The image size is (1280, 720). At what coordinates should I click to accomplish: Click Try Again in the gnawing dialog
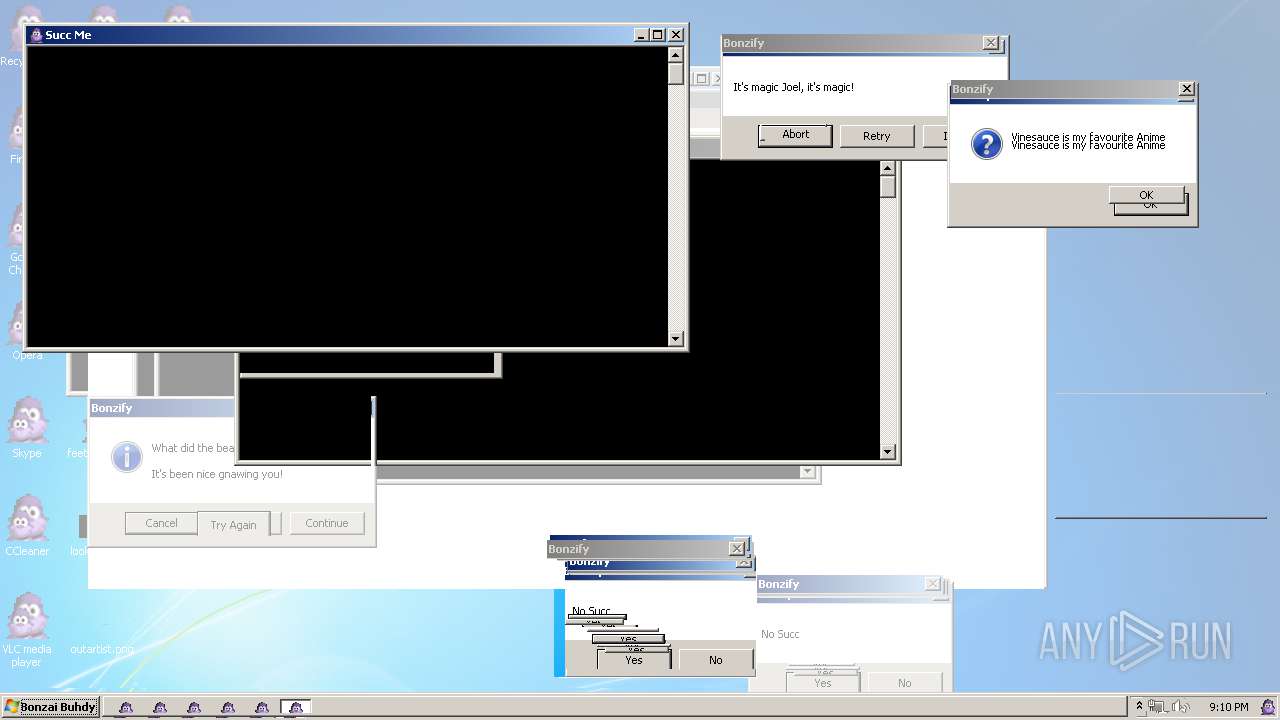coord(233,525)
